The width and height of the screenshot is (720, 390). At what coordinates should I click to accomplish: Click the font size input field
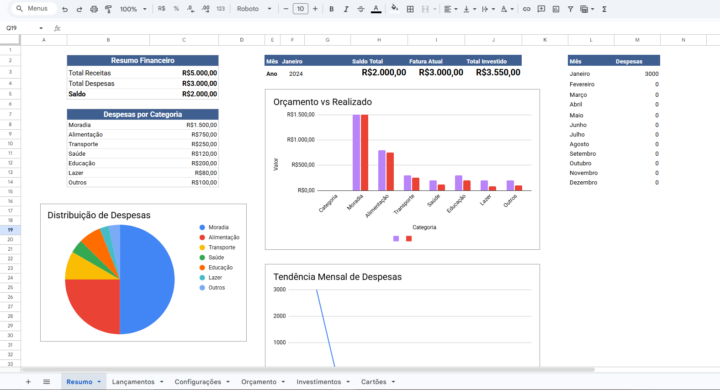click(x=300, y=9)
